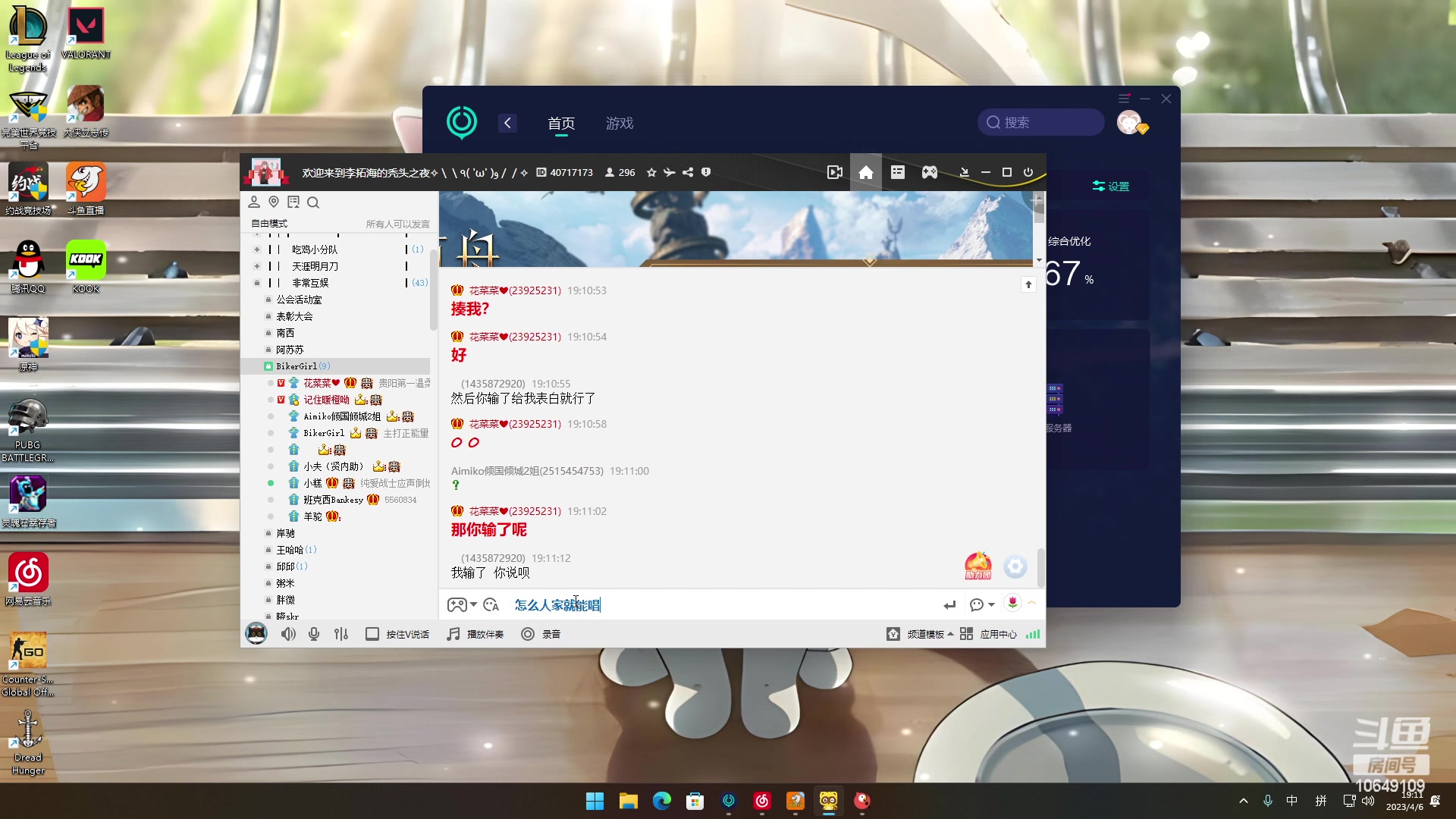The image size is (1456, 819).
Task: Click the 播放伴奏 accompaniment playback icon
Action: click(453, 634)
